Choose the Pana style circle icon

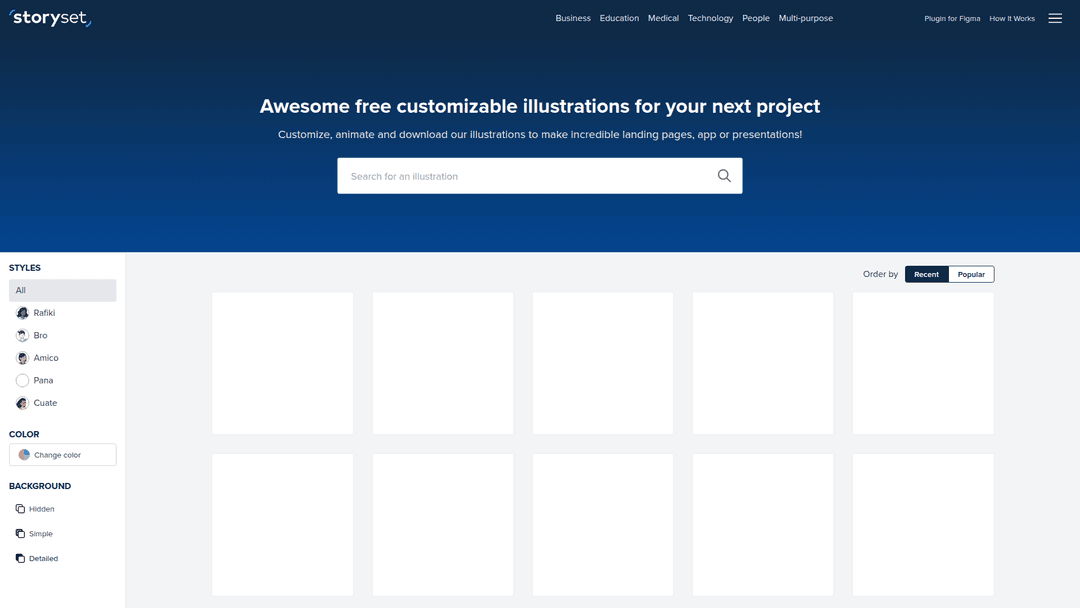[23, 381]
